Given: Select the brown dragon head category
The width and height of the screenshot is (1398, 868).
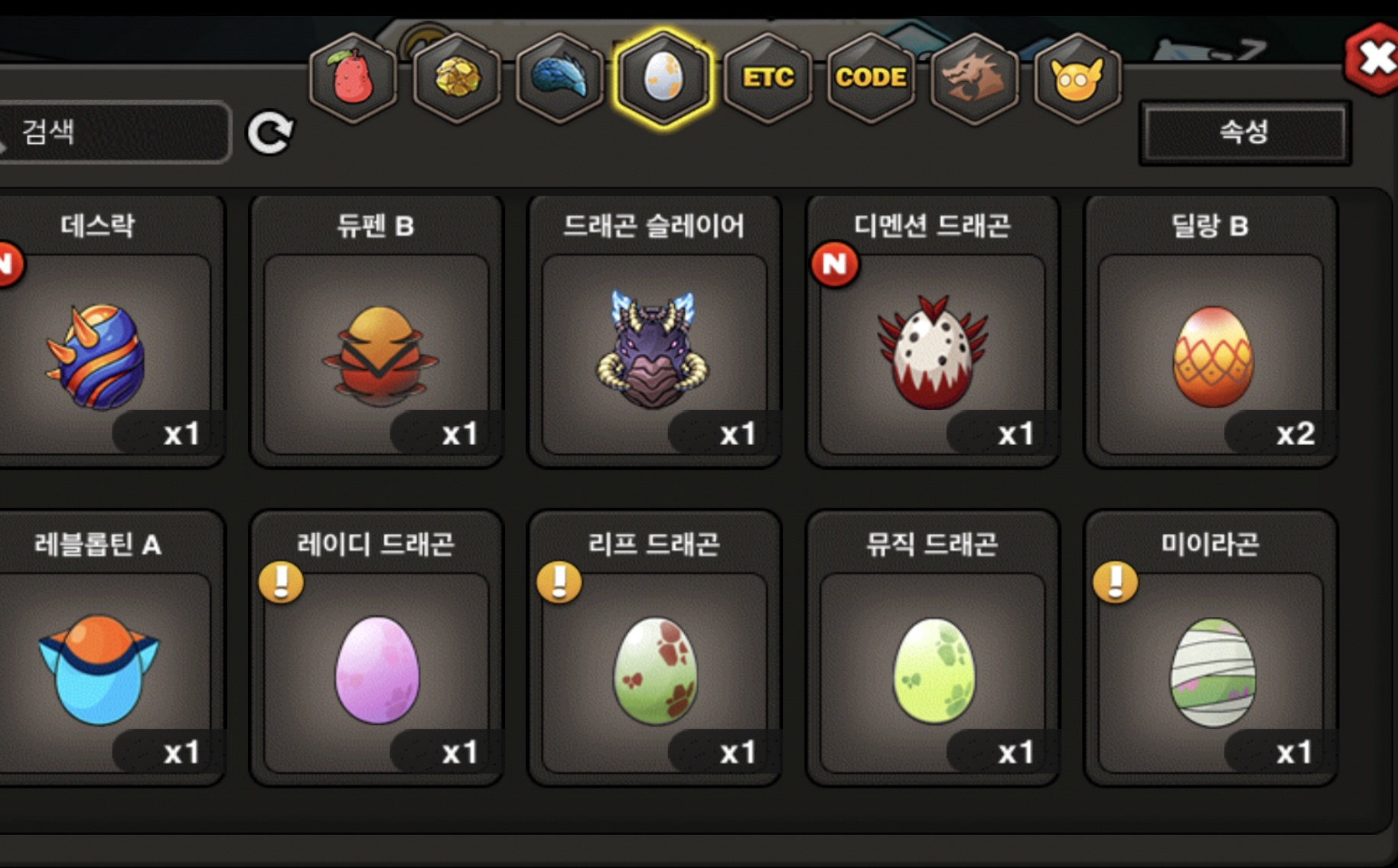Looking at the screenshot, I should pos(974,78).
